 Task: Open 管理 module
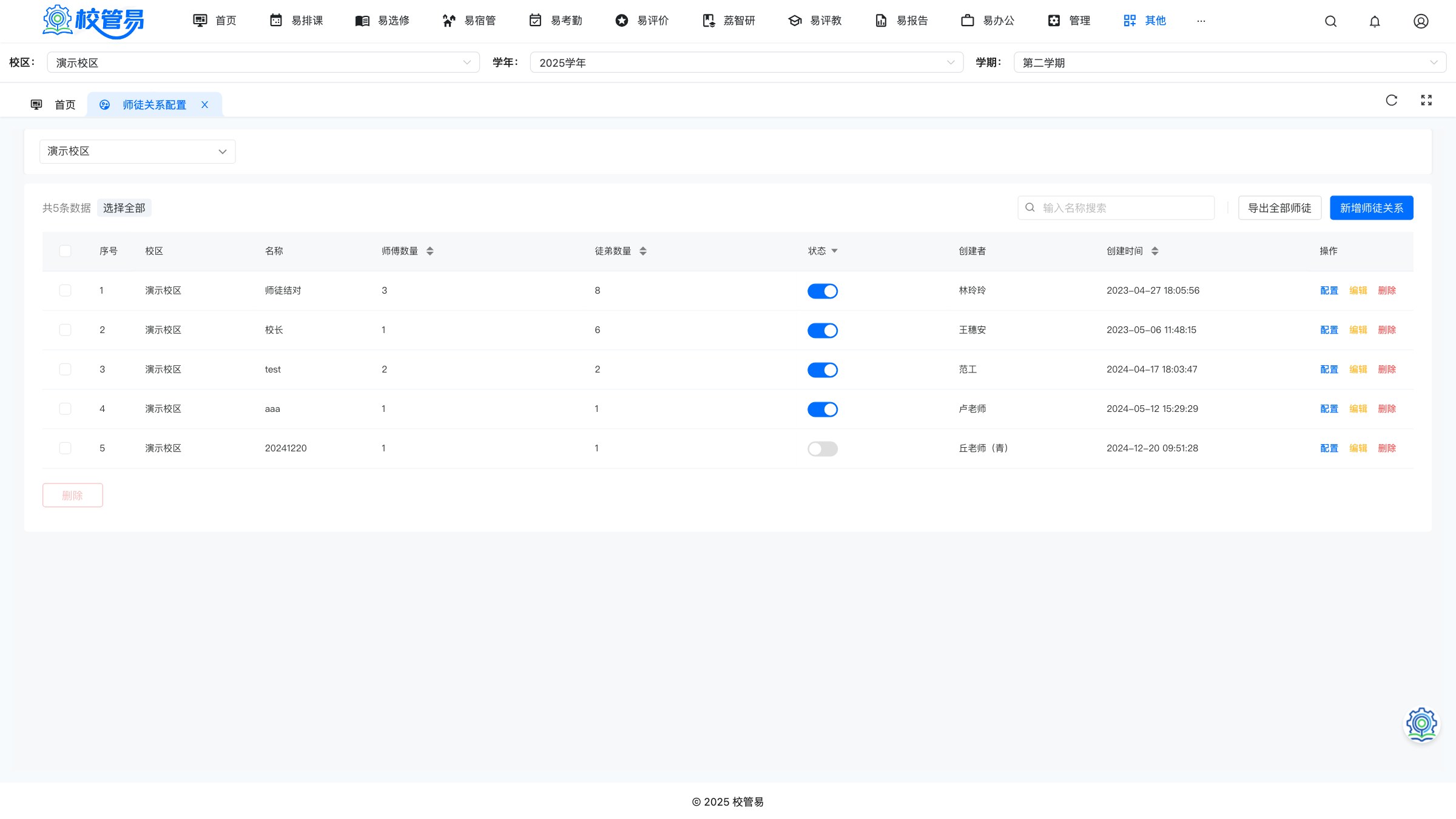coord(1068,21)
